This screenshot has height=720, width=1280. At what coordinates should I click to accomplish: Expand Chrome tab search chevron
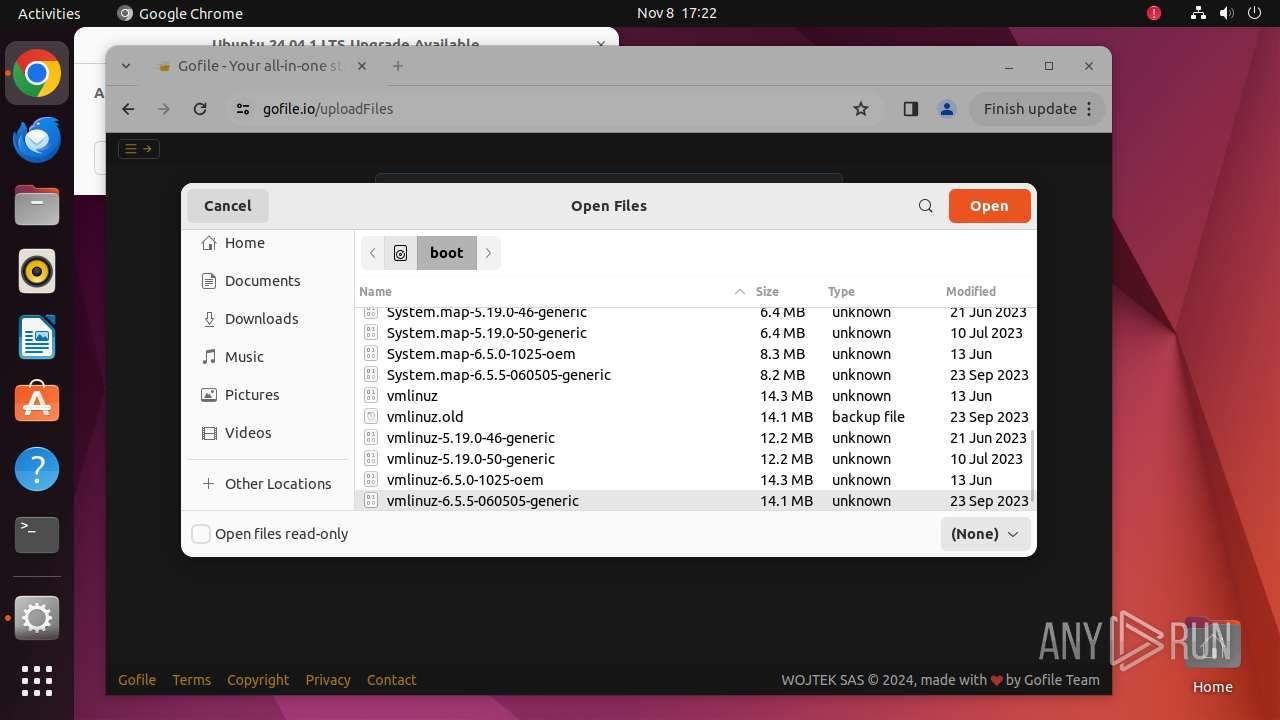(126, 66)
